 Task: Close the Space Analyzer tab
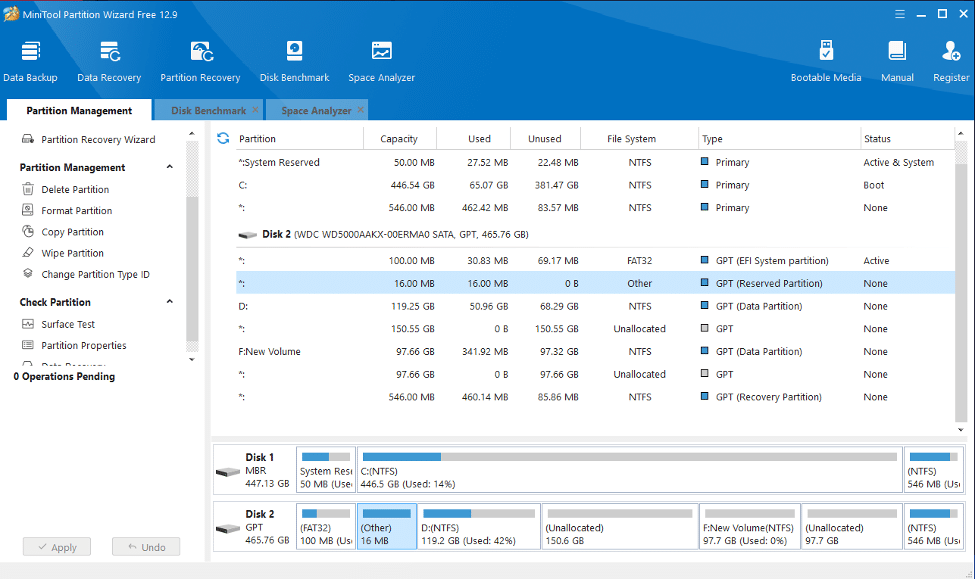point(361,110)
